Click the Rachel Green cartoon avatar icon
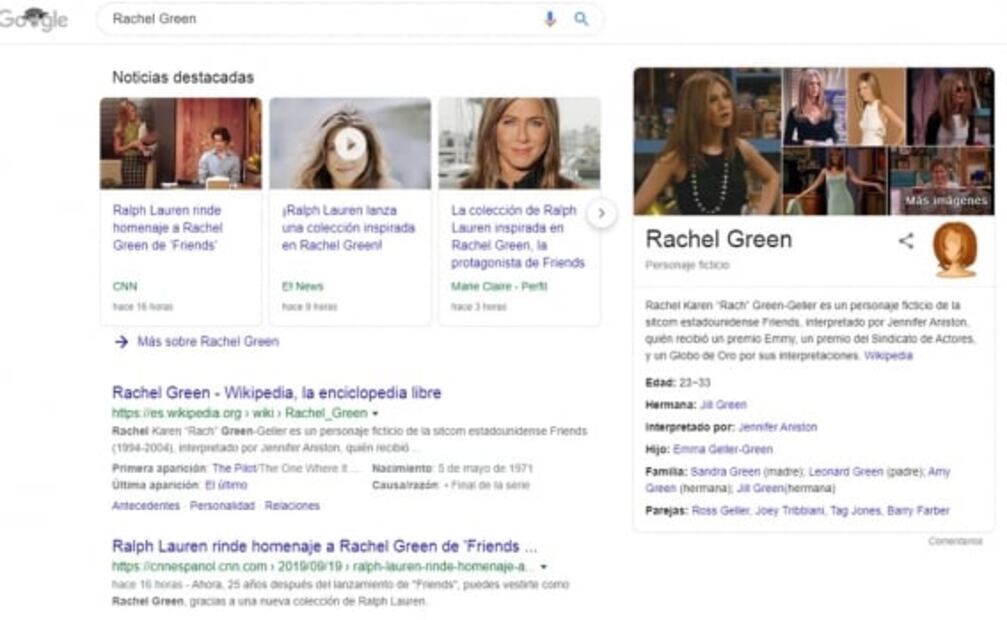 (x=955, y=249)
